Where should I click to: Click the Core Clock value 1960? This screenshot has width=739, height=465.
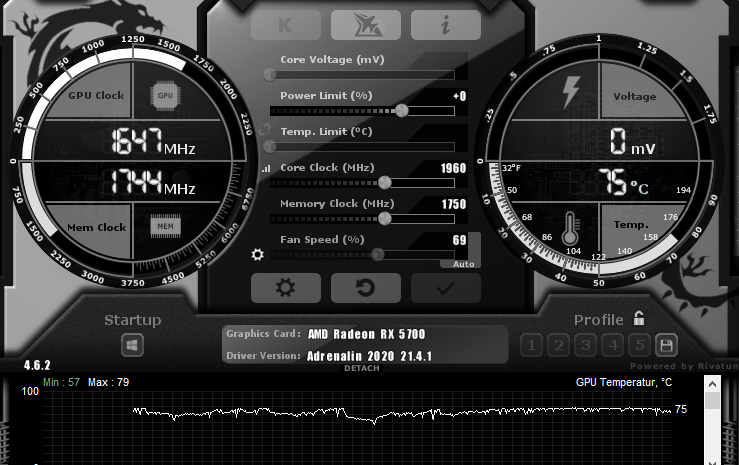click(x=453, y=168)
